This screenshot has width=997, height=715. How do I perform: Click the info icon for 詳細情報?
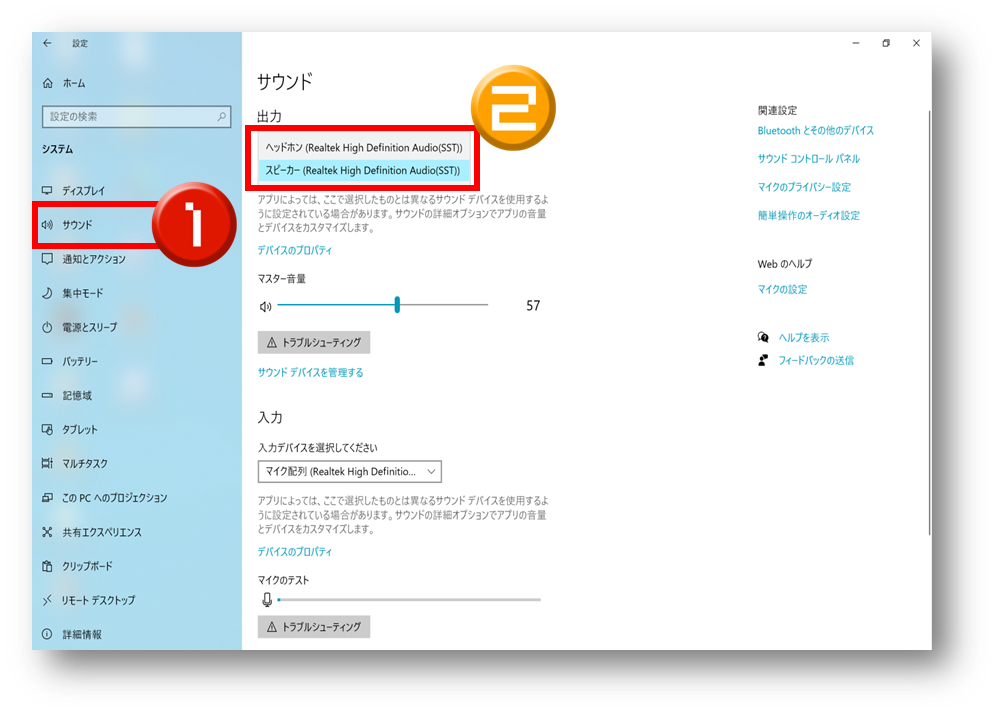click(x=47, y=634)
